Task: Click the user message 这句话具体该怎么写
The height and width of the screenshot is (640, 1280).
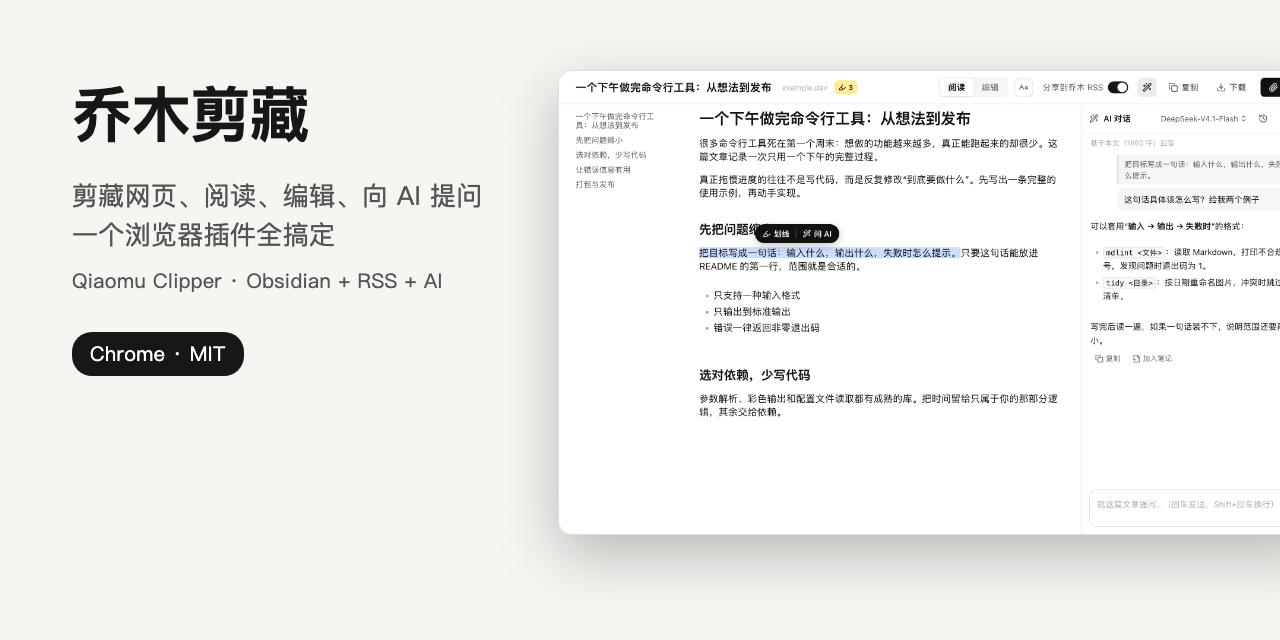Action: (1200, 200)
